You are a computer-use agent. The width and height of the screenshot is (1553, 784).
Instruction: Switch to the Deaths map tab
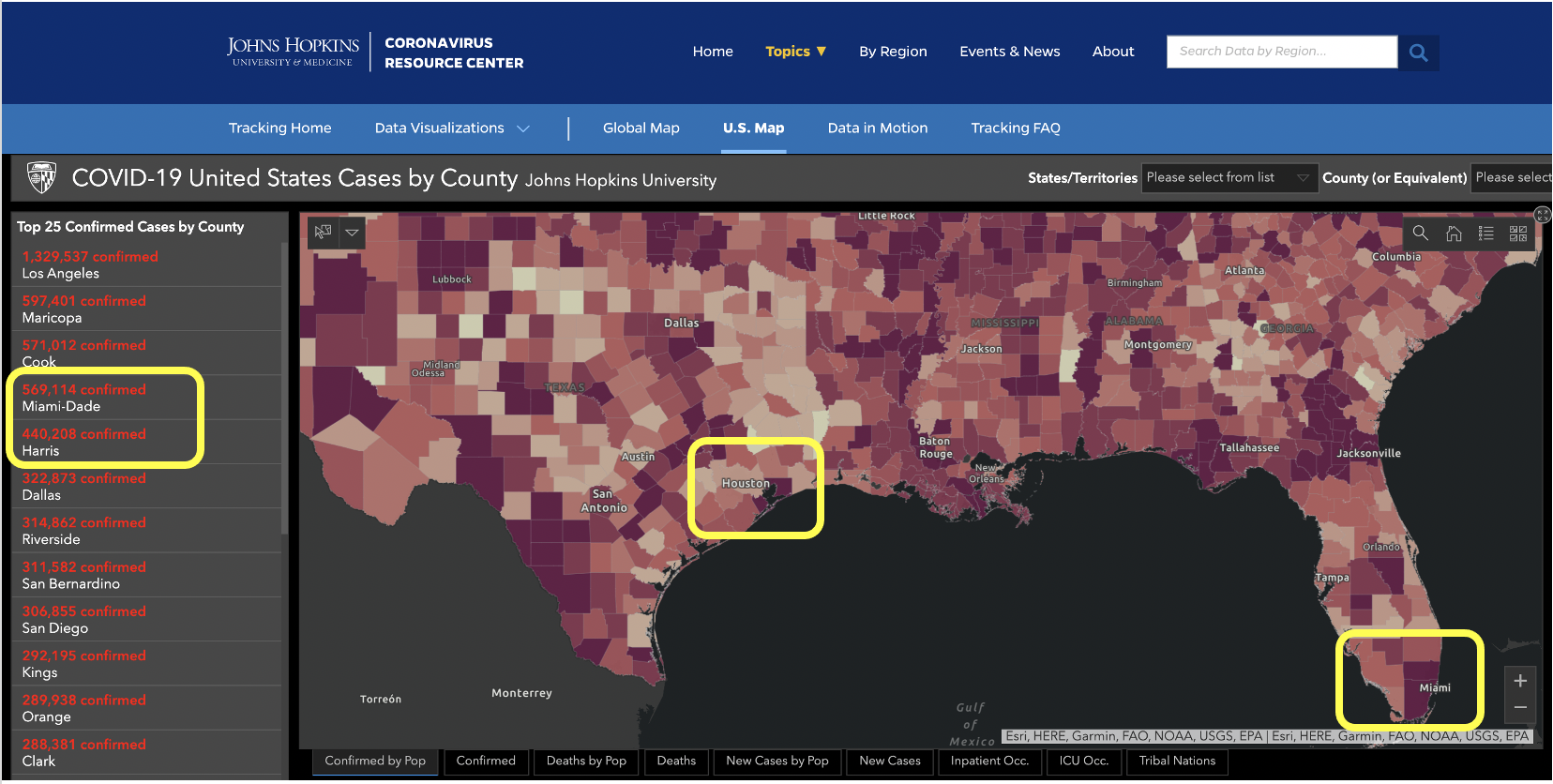pos(676,761)
